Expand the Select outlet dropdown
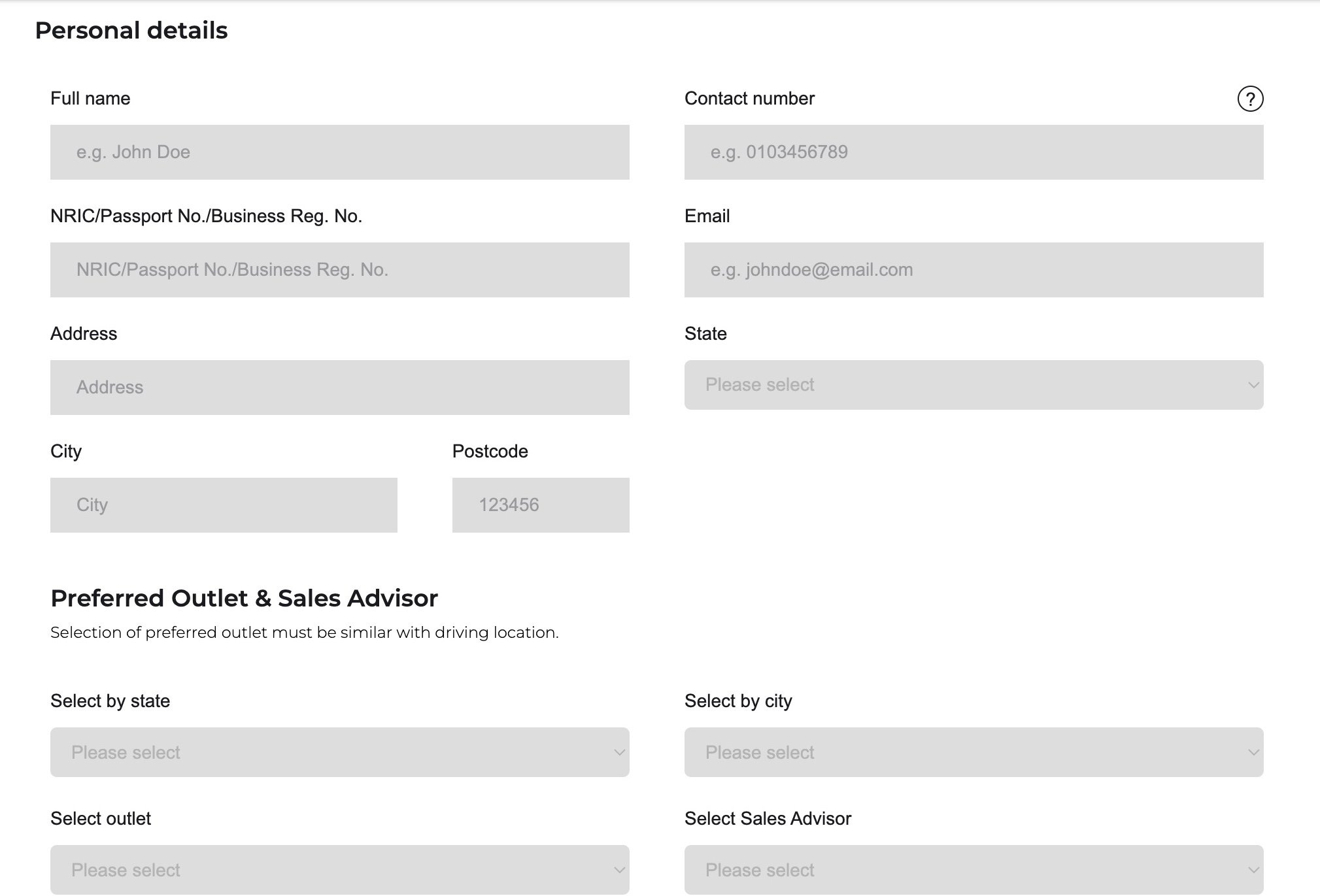The height and width of the screenshot is (896, 1320). point(340,870)
